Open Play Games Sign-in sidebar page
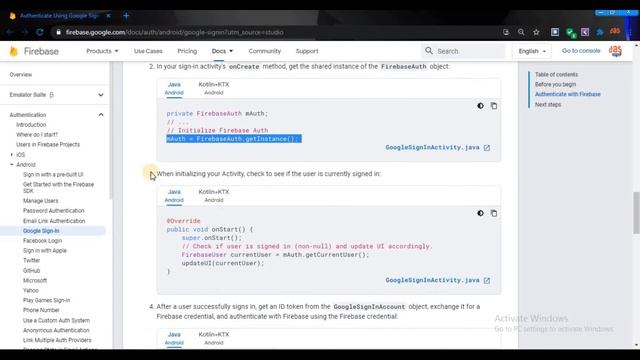This screenshot has height=360, width=640. point(47,300)
